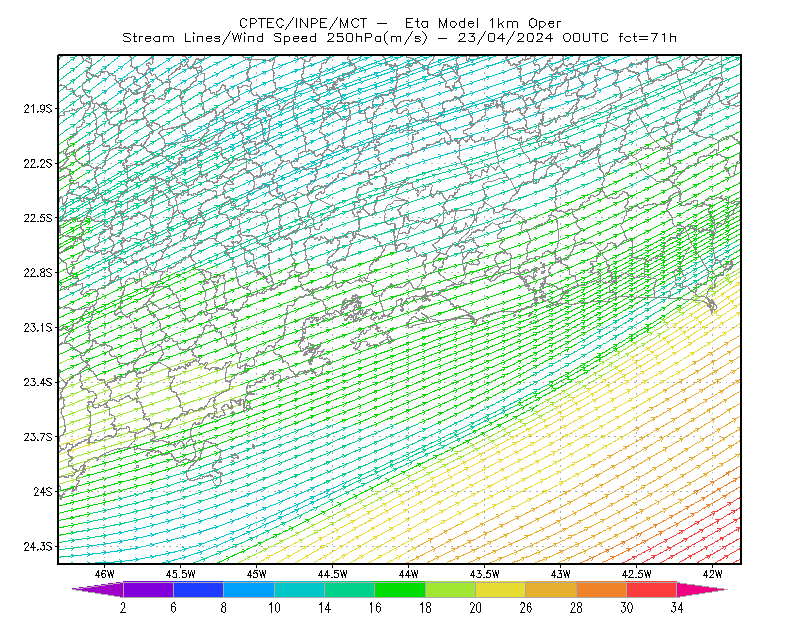Click the 21.9S latitude label
Viewport: 800px width, 618px height.
pyautogui.click(x=38, y=109)
